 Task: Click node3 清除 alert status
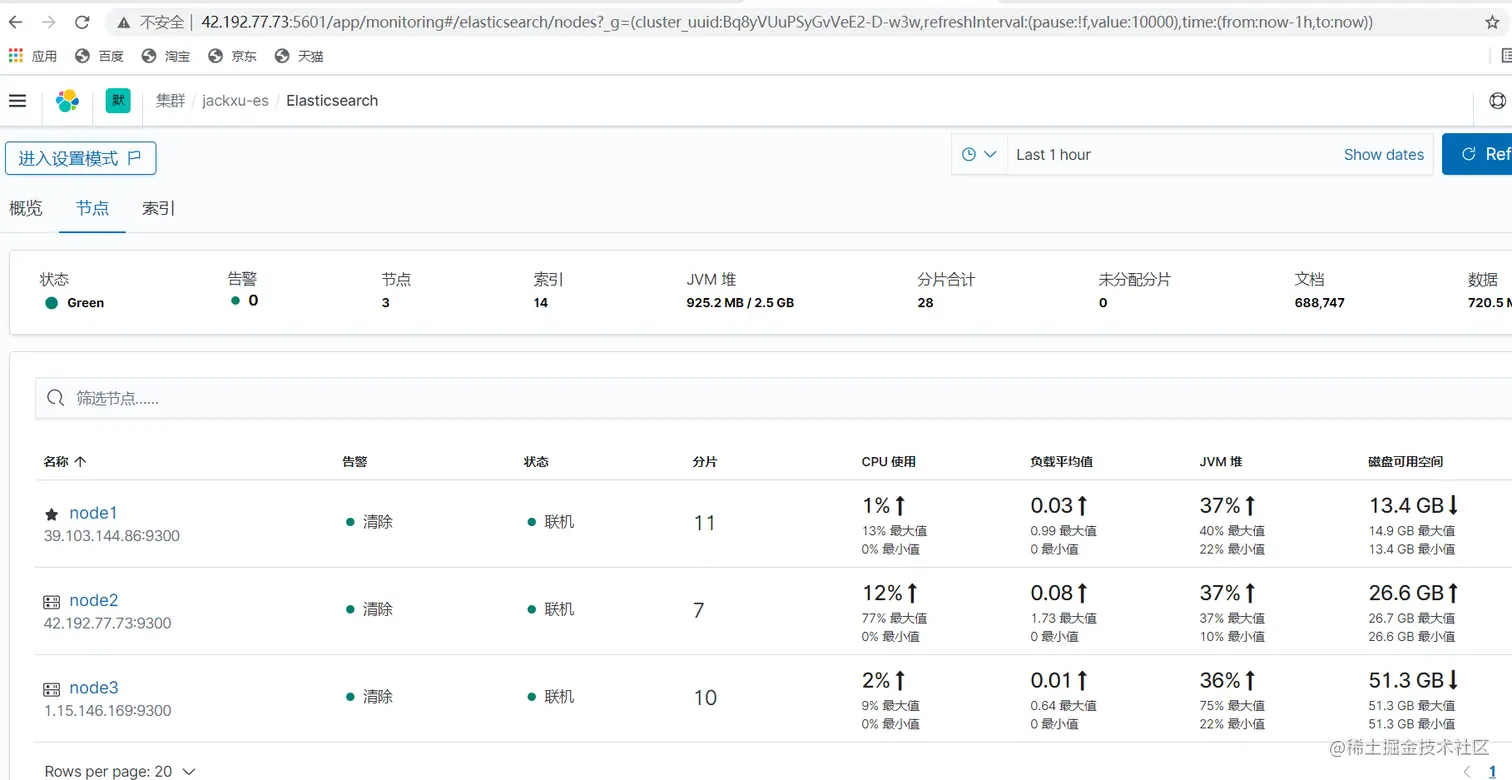coord(369,697)
